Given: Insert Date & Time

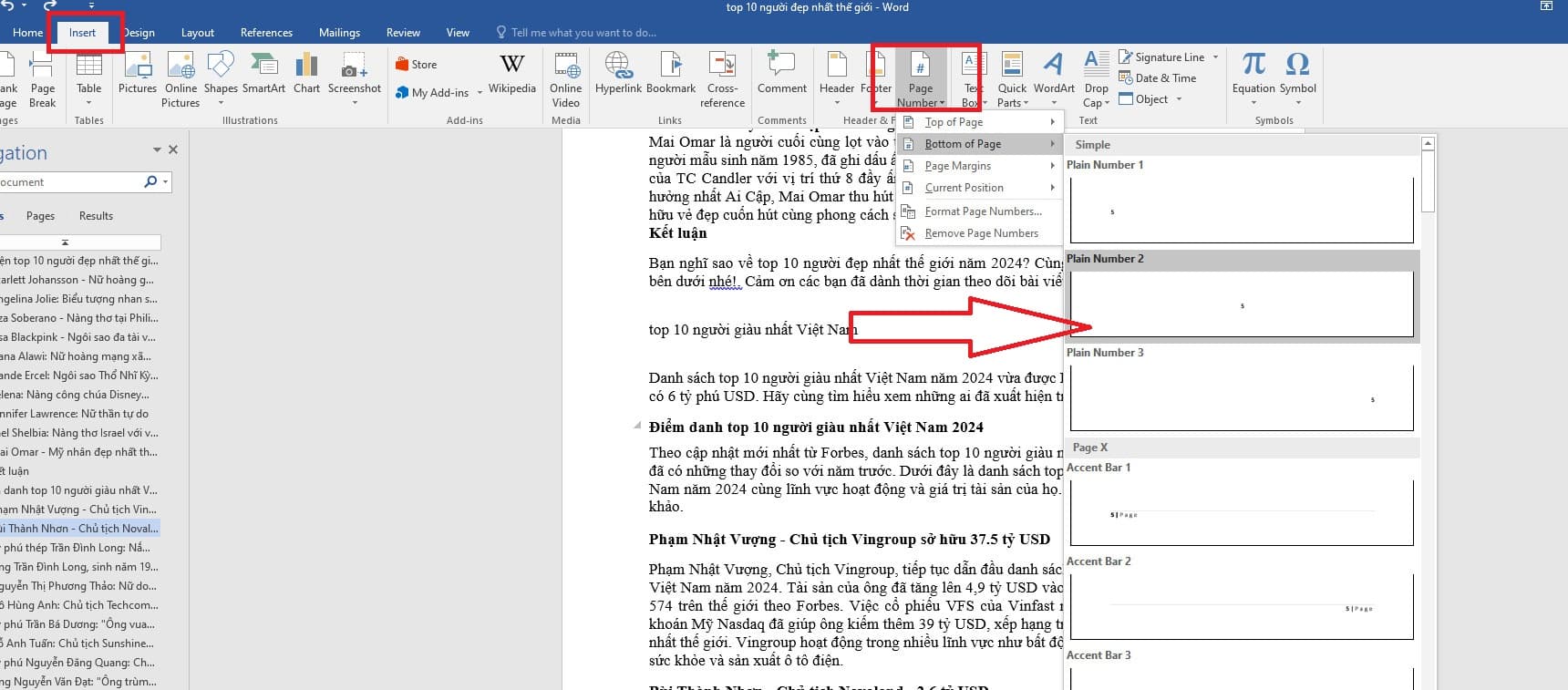Looking at the screenshot, I should 1158,78.
